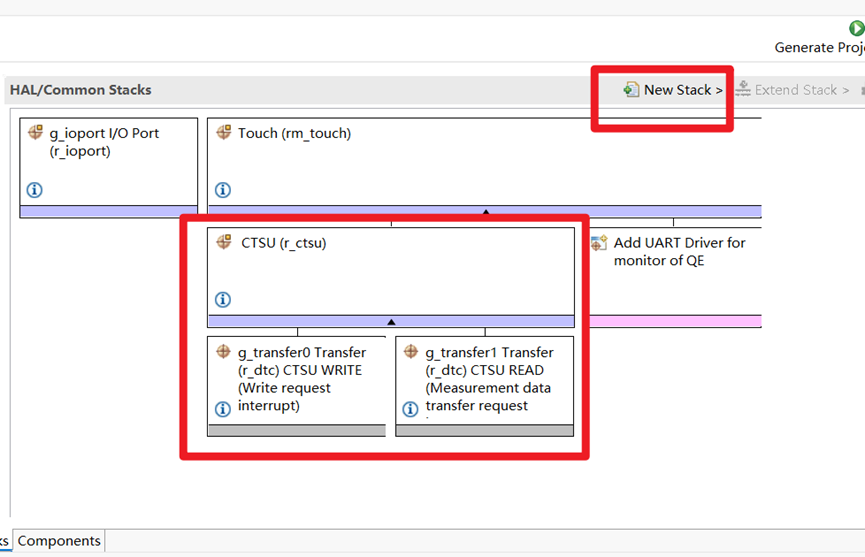Select the g_ioport I/O Port module icon
Screen dimensions: 865x557
(35, 132)
